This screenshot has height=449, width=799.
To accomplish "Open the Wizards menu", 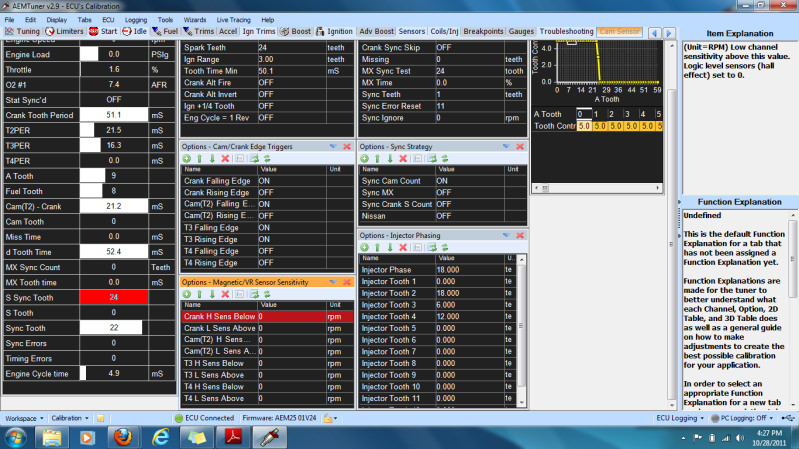I will point(195,19).
